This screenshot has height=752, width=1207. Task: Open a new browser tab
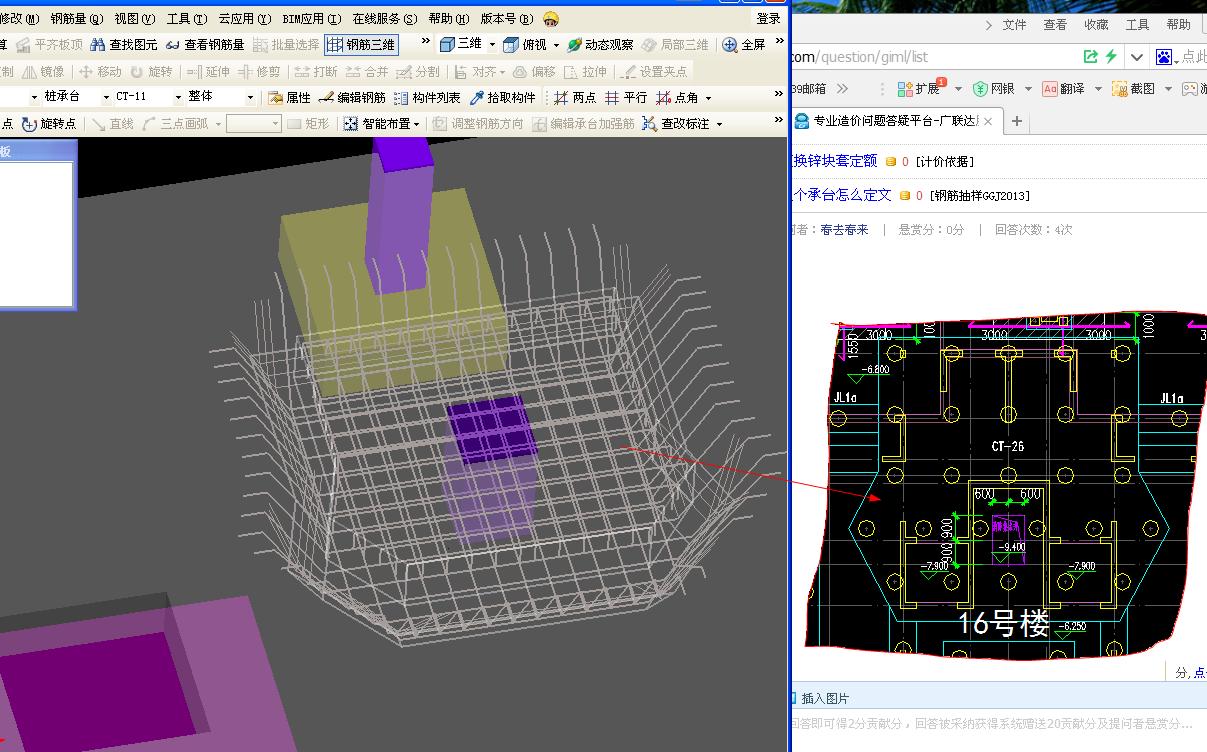1016,121
